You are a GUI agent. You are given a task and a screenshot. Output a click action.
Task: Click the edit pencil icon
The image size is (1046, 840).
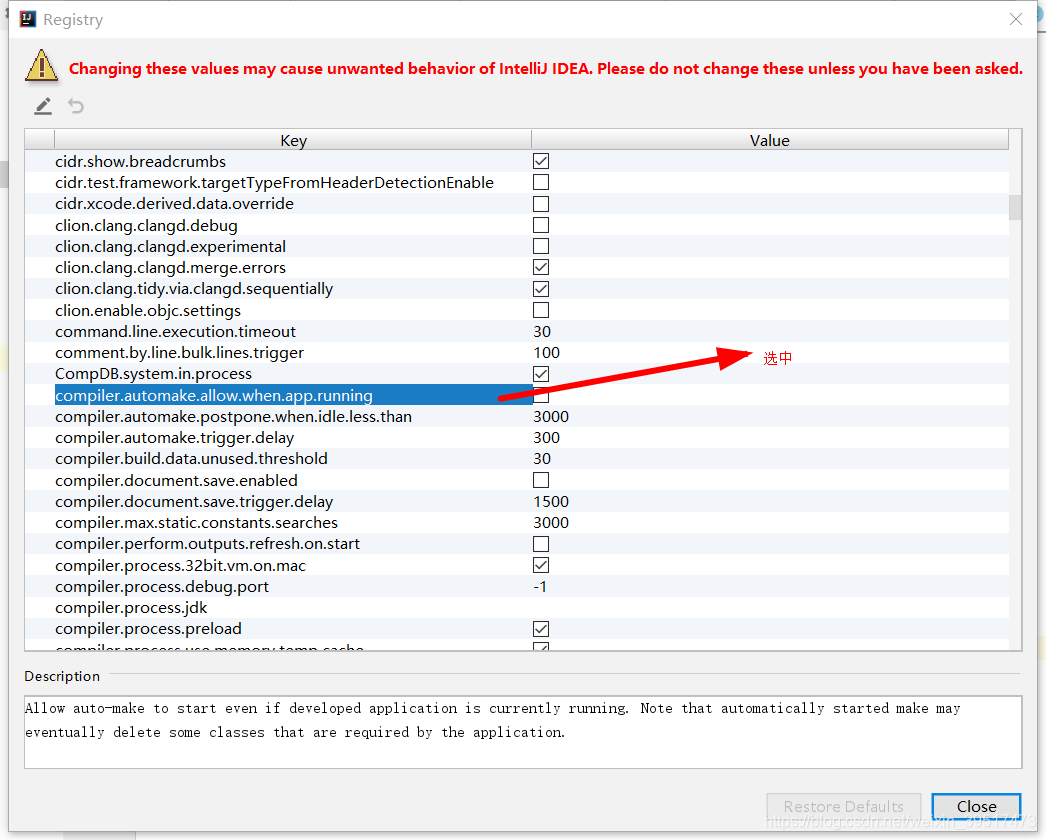pyautogui.click(x=43, y=106)
